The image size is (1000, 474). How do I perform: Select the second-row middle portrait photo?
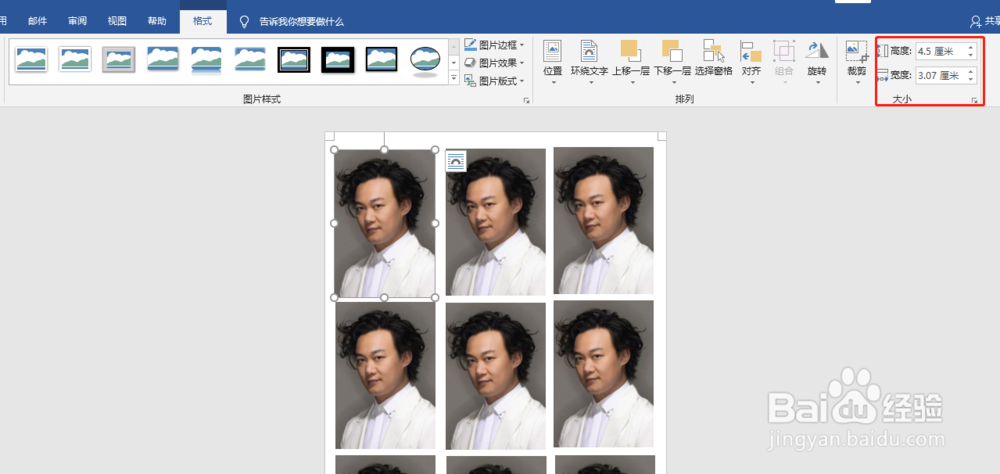pos(496,376)
